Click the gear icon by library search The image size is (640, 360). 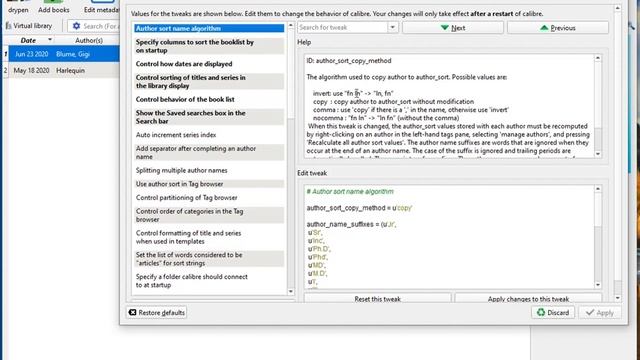[76, 26]
